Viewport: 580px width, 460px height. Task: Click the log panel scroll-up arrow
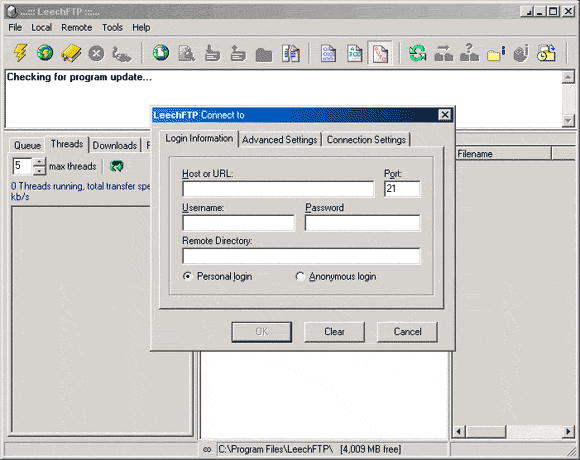[x=568, y=77]
